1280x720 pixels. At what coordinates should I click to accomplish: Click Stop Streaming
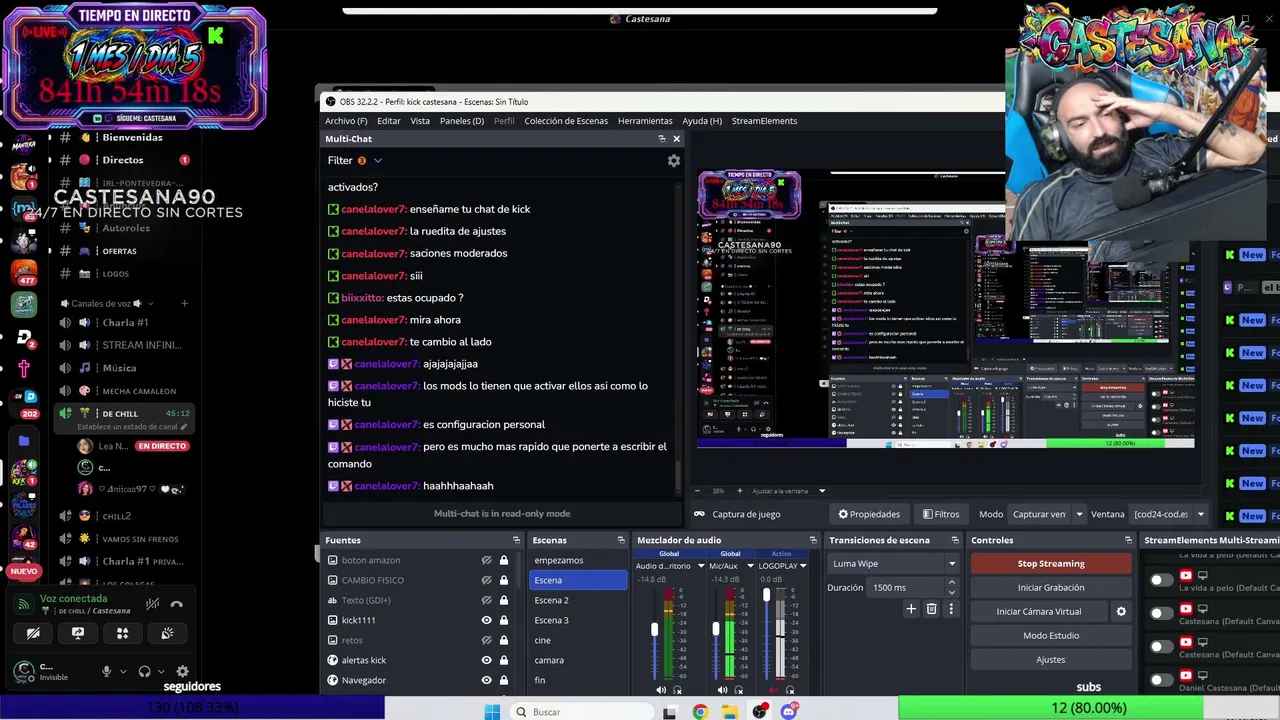(1051, 564)
